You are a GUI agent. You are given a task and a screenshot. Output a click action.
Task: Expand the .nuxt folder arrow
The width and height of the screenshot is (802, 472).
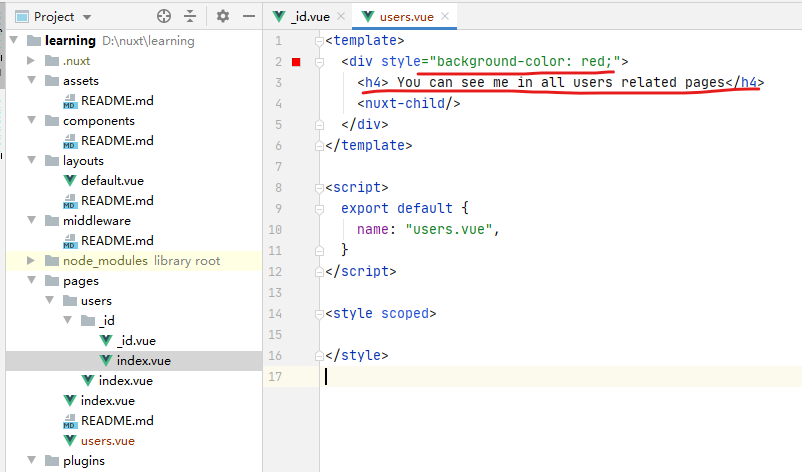tap(31, 60)
